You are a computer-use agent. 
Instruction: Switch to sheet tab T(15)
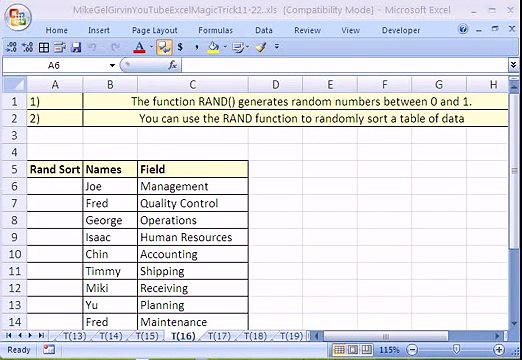[147, 336]
